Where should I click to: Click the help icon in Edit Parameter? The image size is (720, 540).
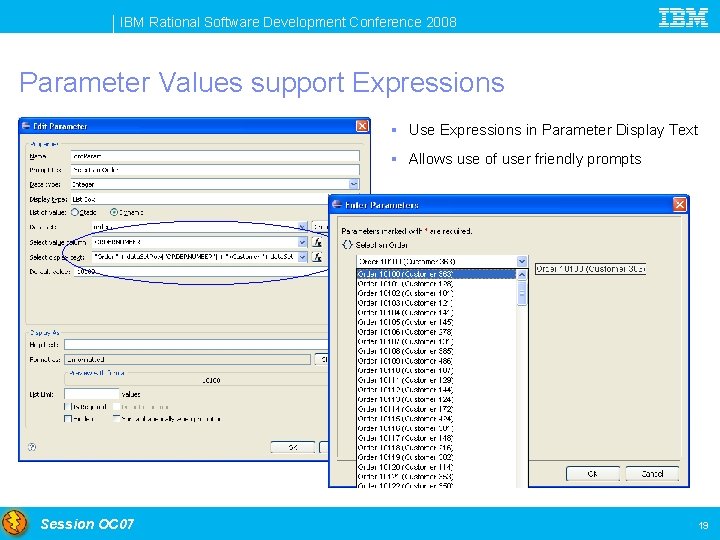[32, 447]
